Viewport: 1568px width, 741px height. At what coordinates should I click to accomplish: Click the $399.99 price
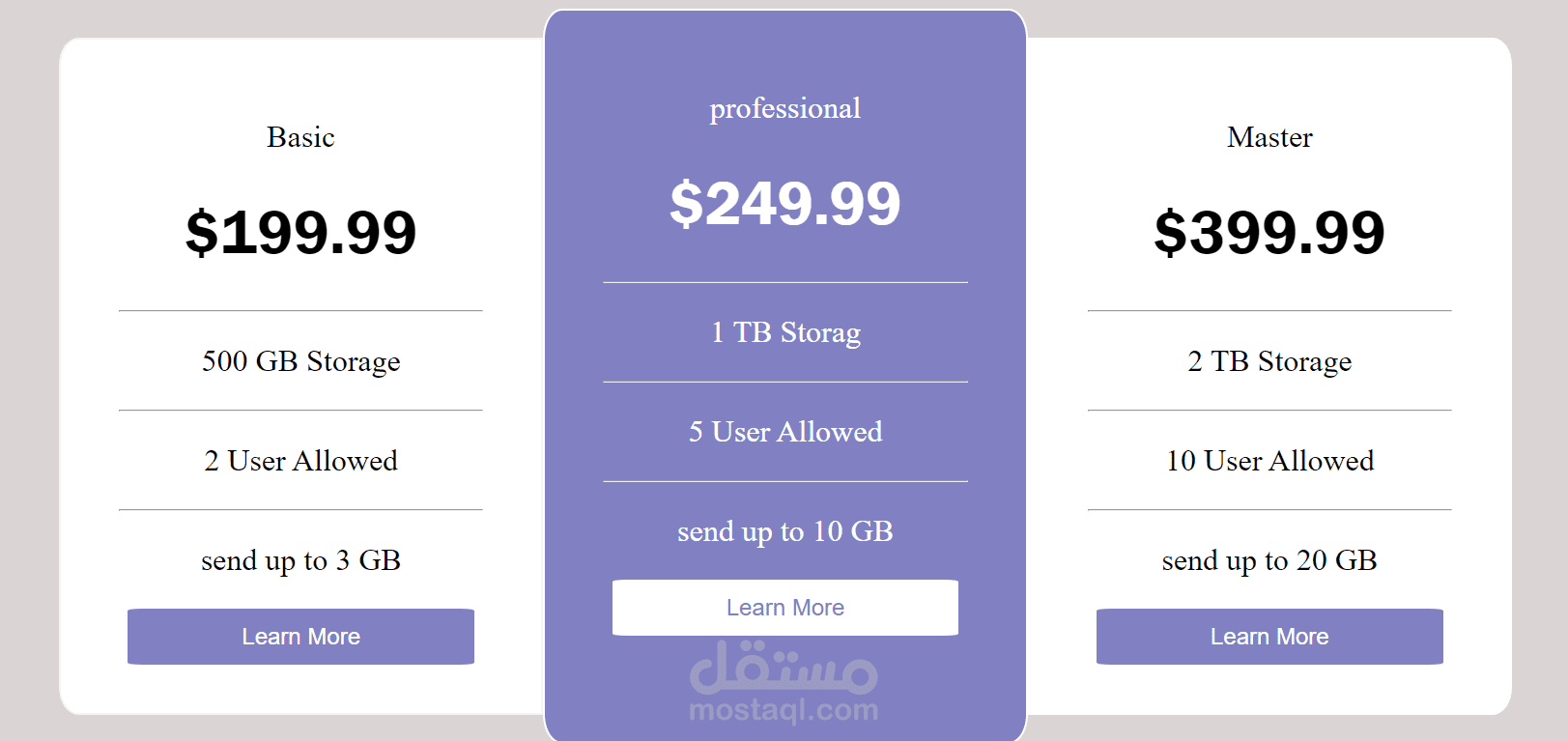[x=1269, y=232]
